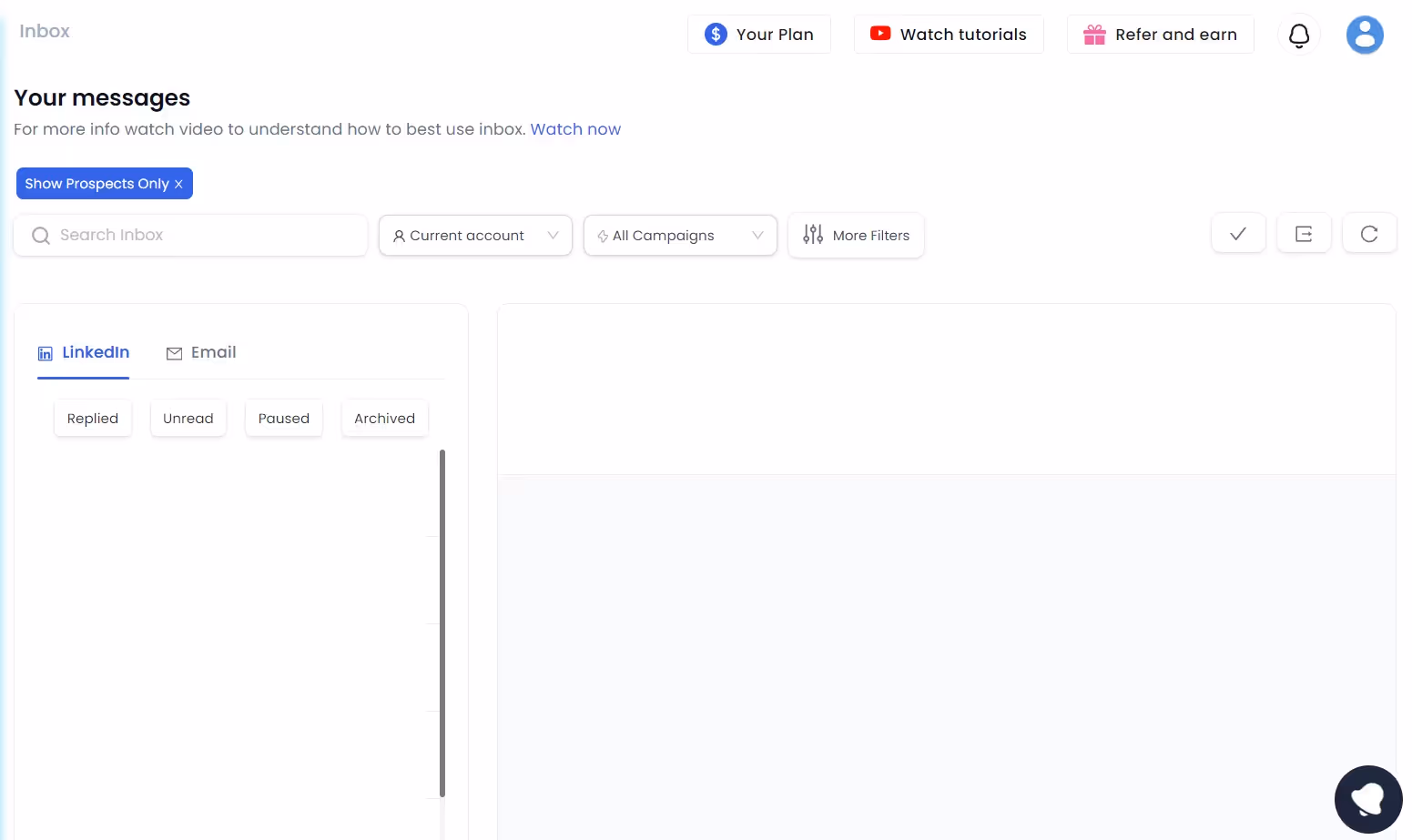Open the Watch now video link

(x=575, y=129)
